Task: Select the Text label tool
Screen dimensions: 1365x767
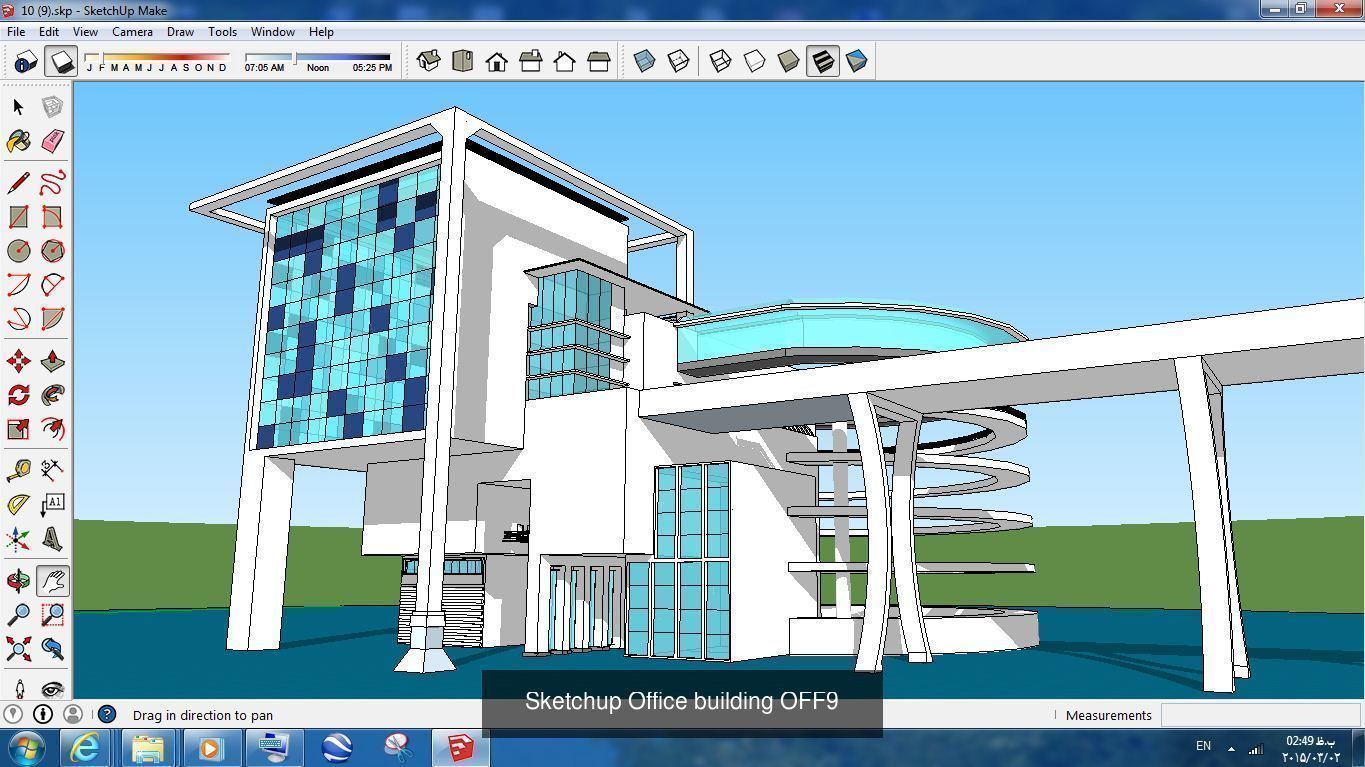Action: [x=52, y=505]
